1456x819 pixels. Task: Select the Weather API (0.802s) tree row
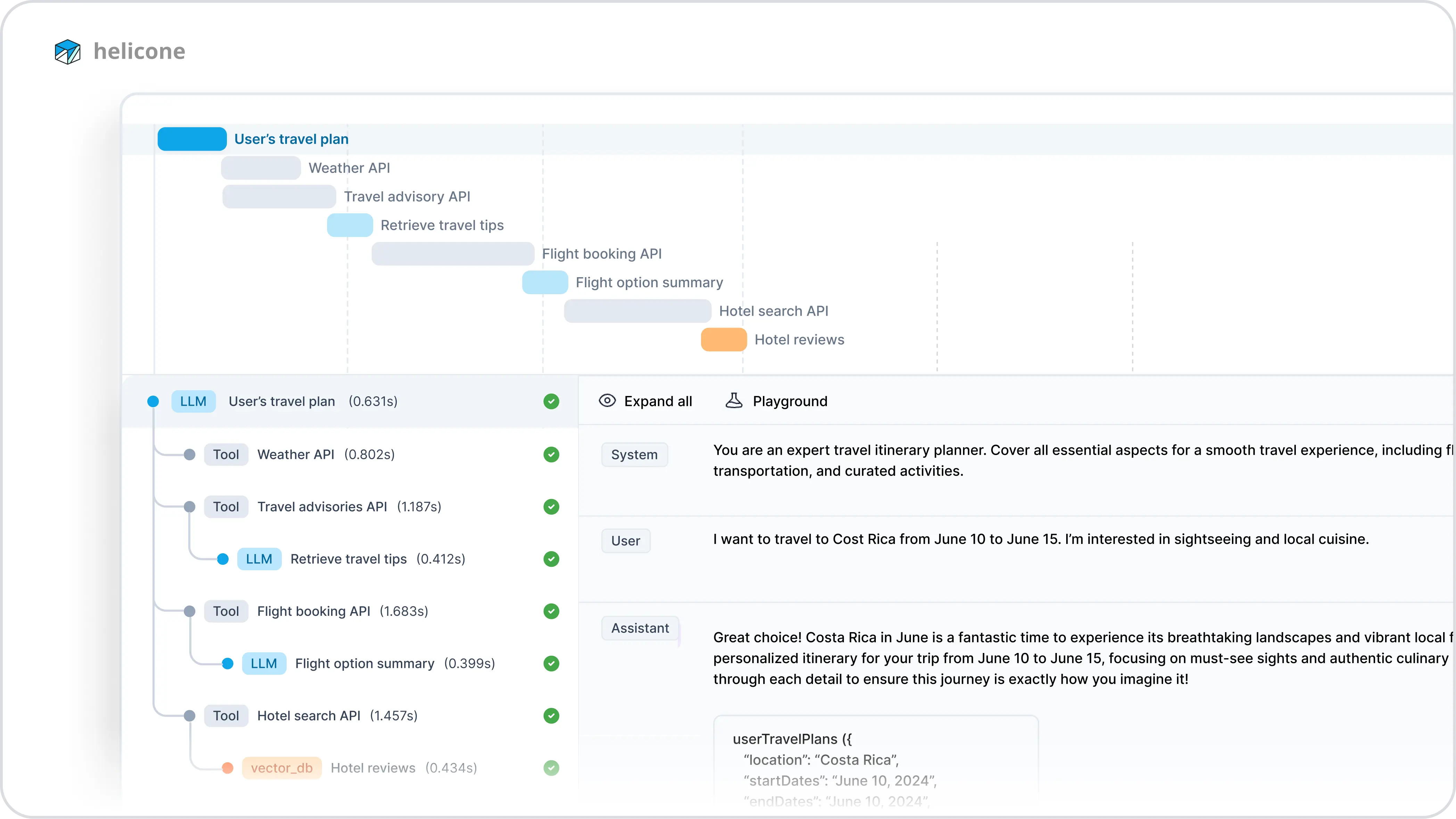pos(351,454)
